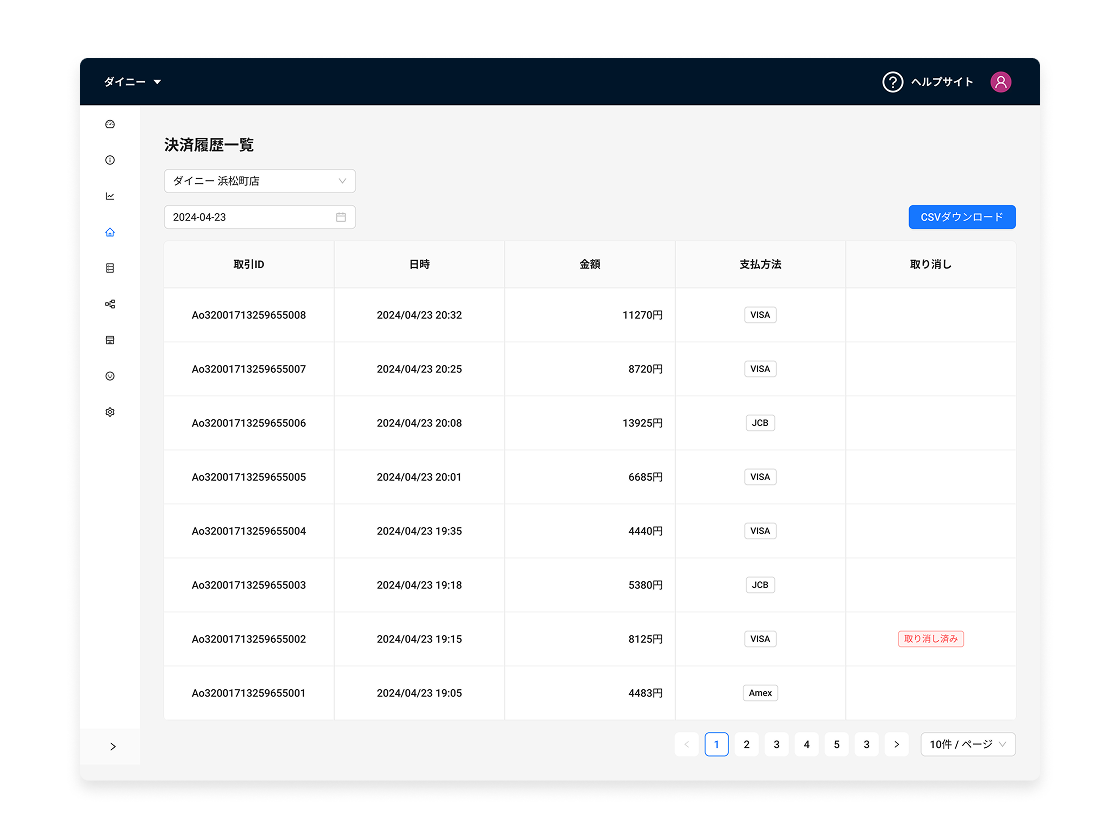Click the 2024/04/23 20:25 timestamp
The image size is (1120, 840).
(419, 369)
